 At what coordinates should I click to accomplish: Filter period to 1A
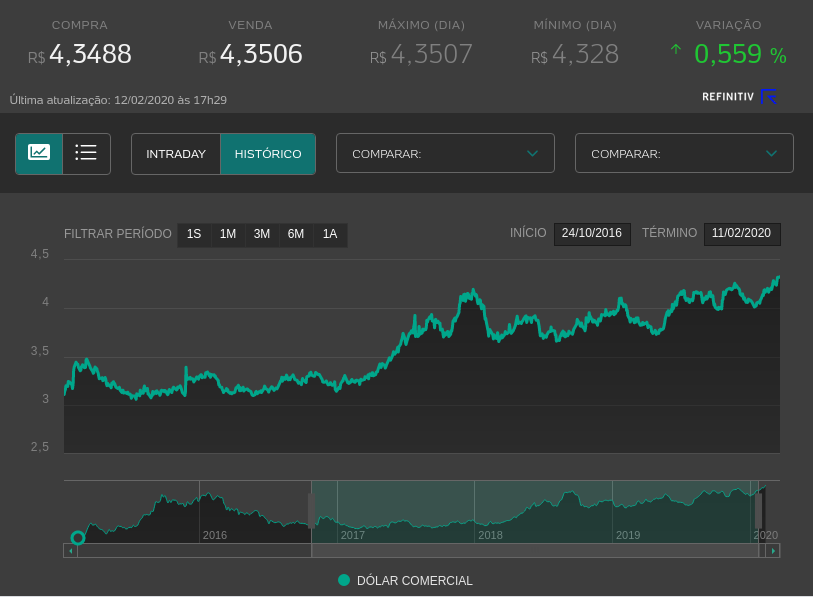(x=330, y=234)
